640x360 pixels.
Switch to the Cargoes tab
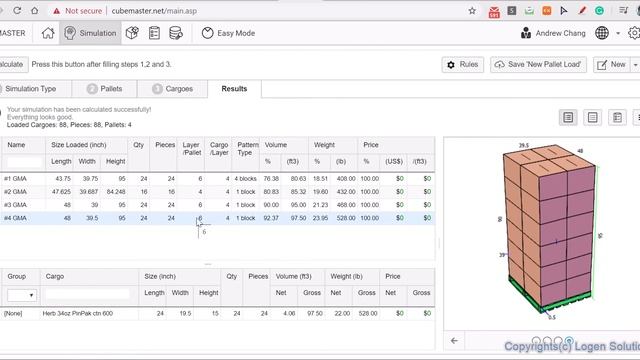[172, 89]
